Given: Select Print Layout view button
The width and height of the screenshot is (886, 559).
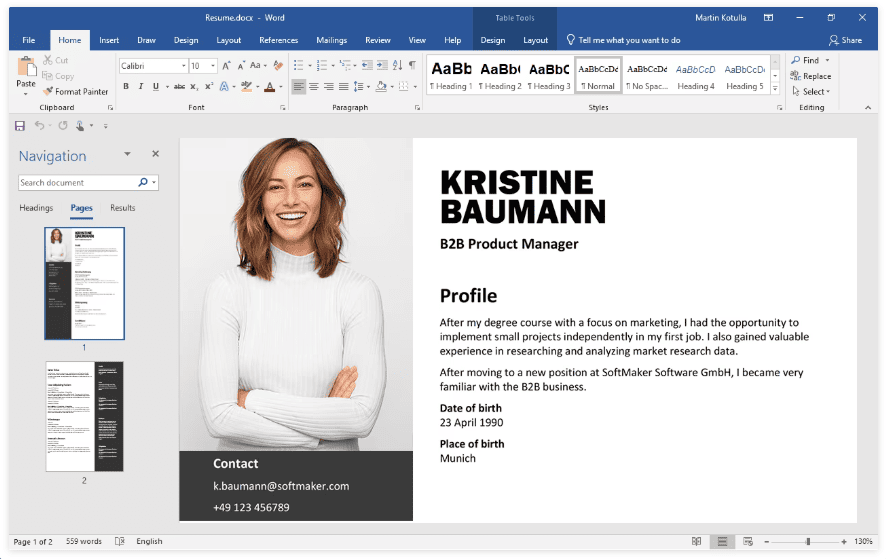Looking at the screenshot, I should coord(722,541).
